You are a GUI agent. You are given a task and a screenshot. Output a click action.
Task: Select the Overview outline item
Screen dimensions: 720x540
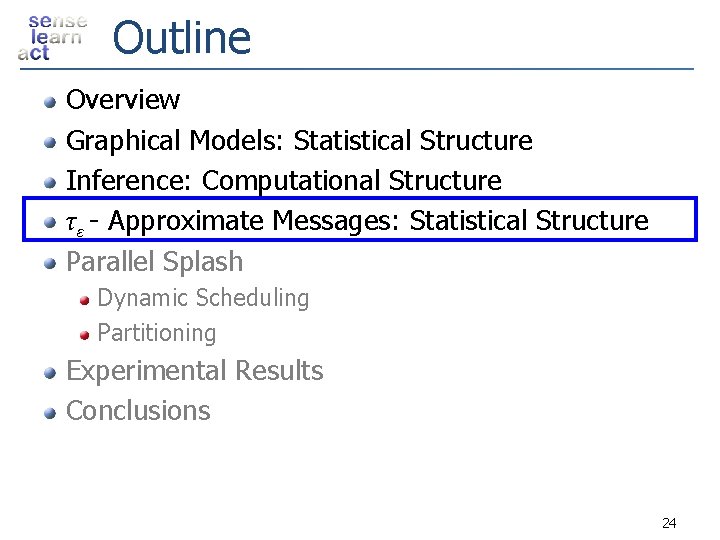[x=123, y=100]
